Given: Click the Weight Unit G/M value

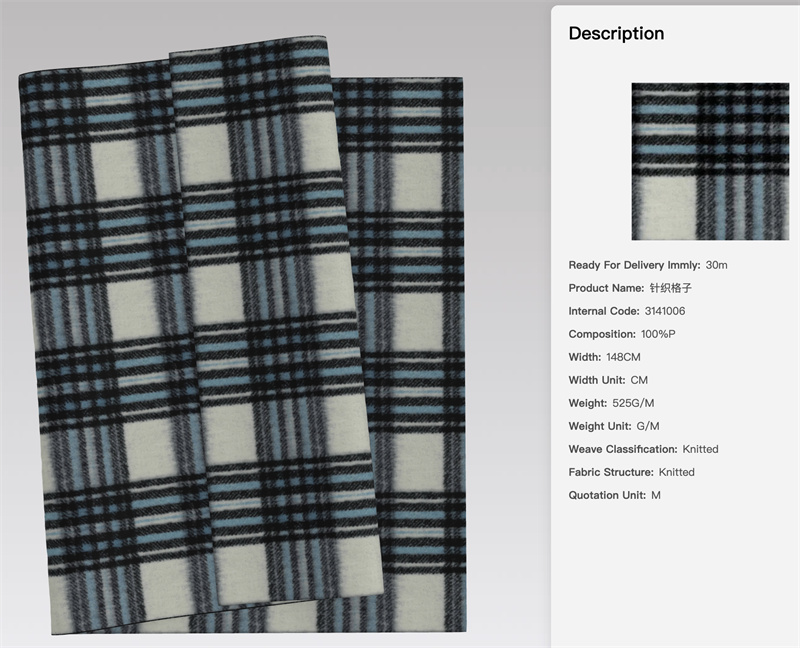Looking at the screenshot, I should pos(648,426).
